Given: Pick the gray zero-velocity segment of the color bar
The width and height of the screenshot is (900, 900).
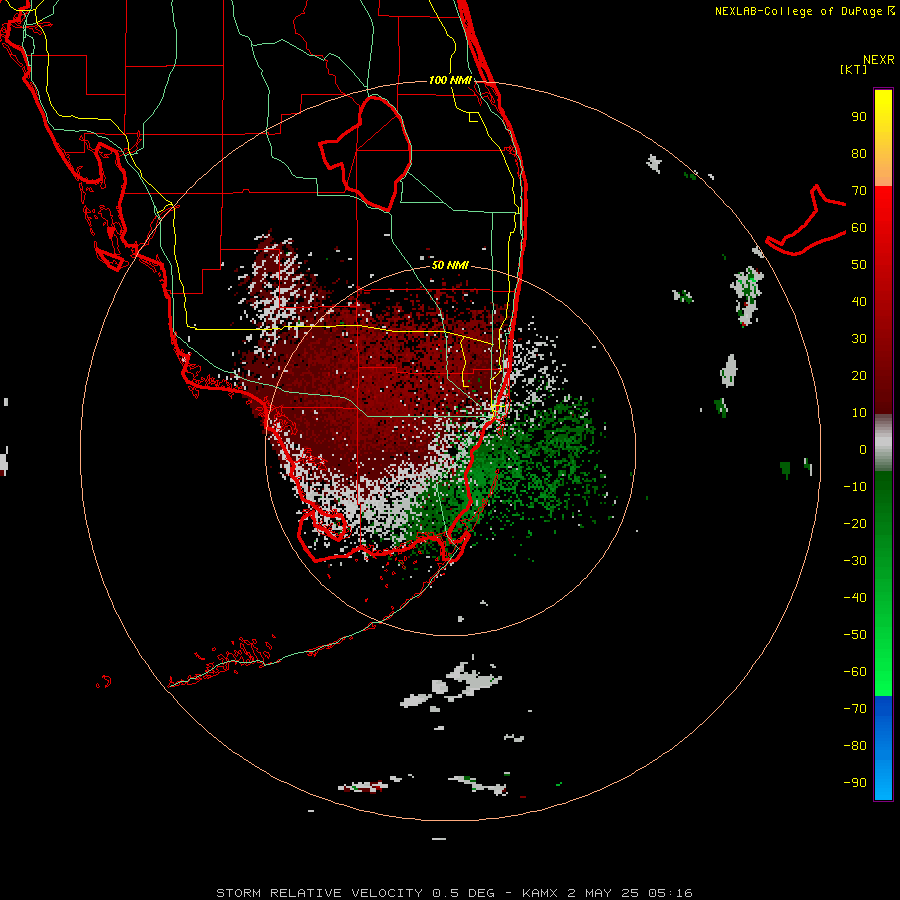Looking at the screenshot, I should 883,443.
